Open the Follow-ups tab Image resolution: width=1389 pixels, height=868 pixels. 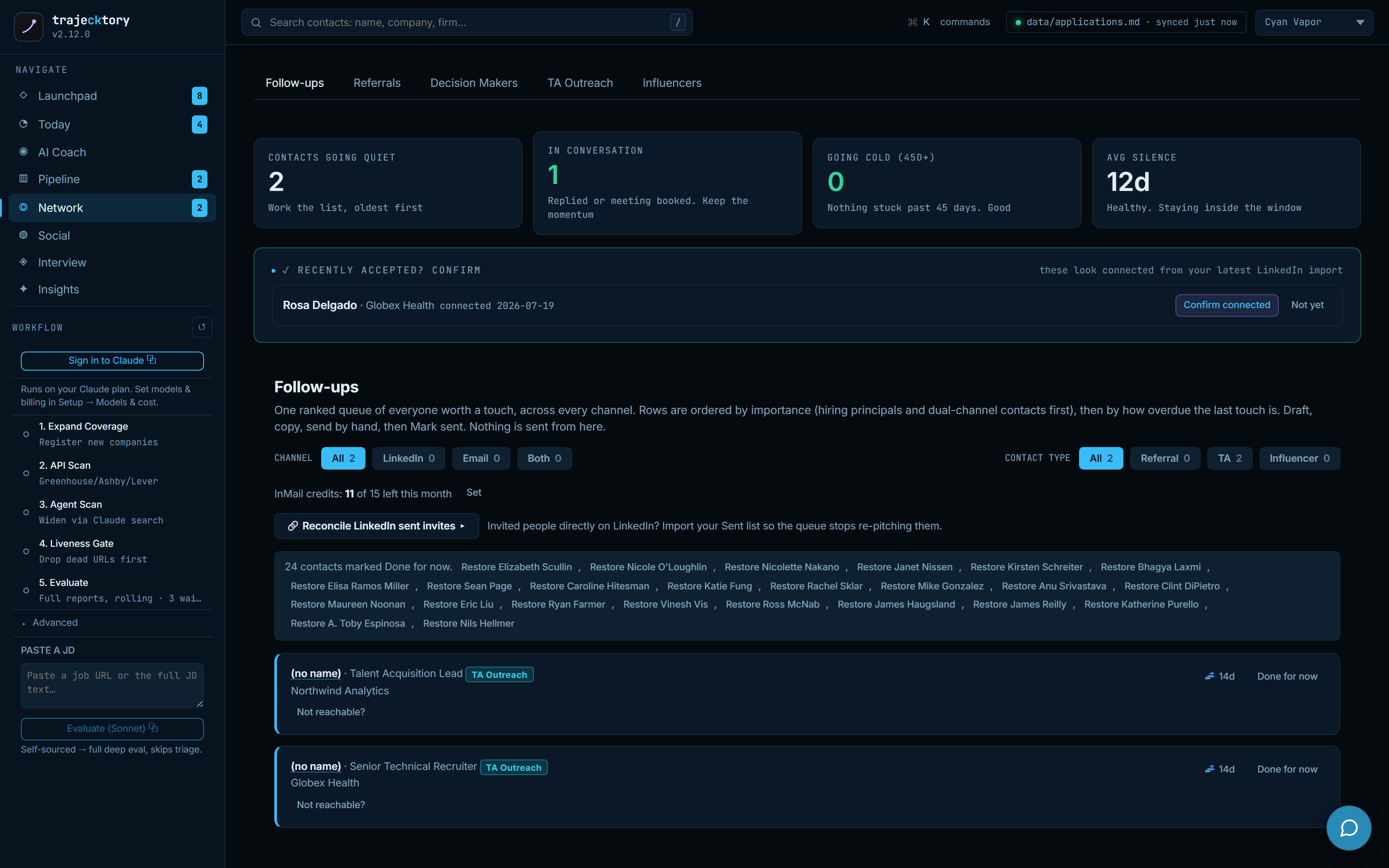click(294, 83)
